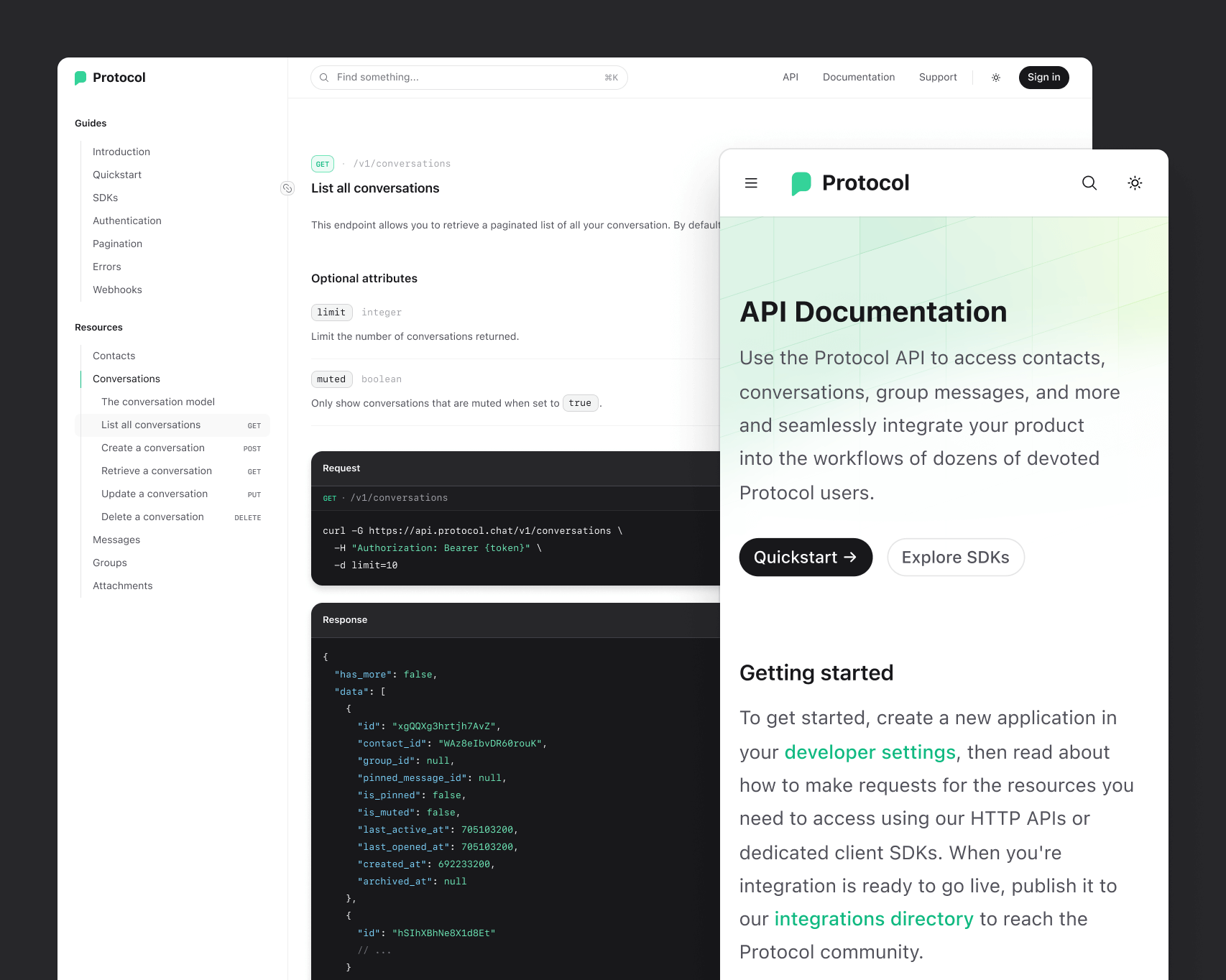Click the search icon in Find something field
Viewport: 1226px width, 980px height.
tap(324, 78)
